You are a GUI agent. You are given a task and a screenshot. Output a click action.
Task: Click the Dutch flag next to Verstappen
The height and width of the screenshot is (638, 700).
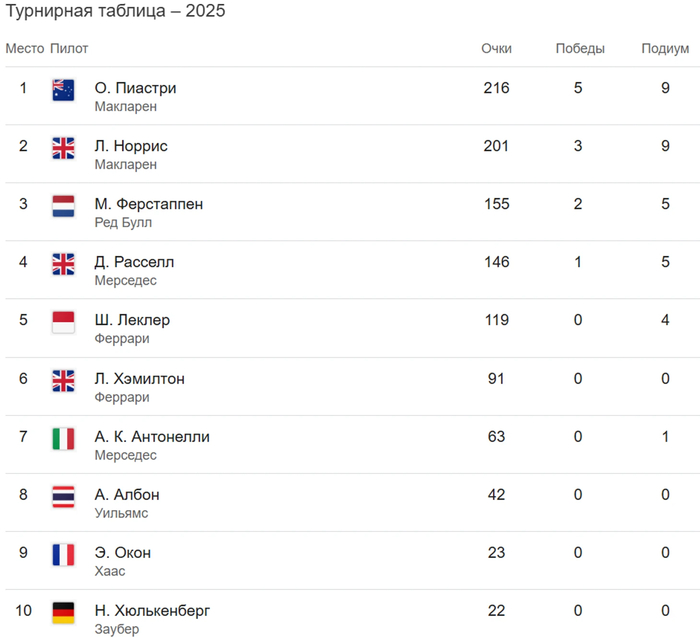(63, 206)
